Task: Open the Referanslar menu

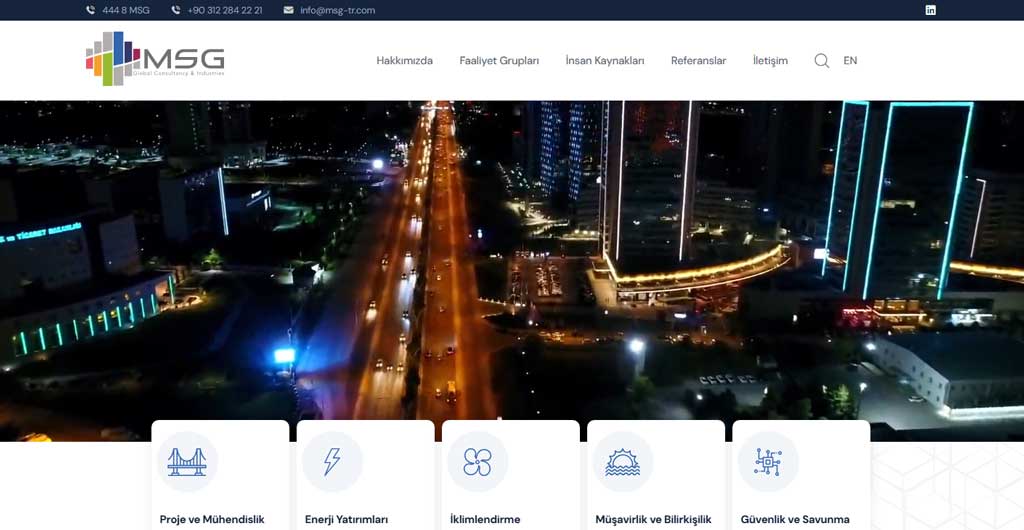Action: click(x=699, y=61)
